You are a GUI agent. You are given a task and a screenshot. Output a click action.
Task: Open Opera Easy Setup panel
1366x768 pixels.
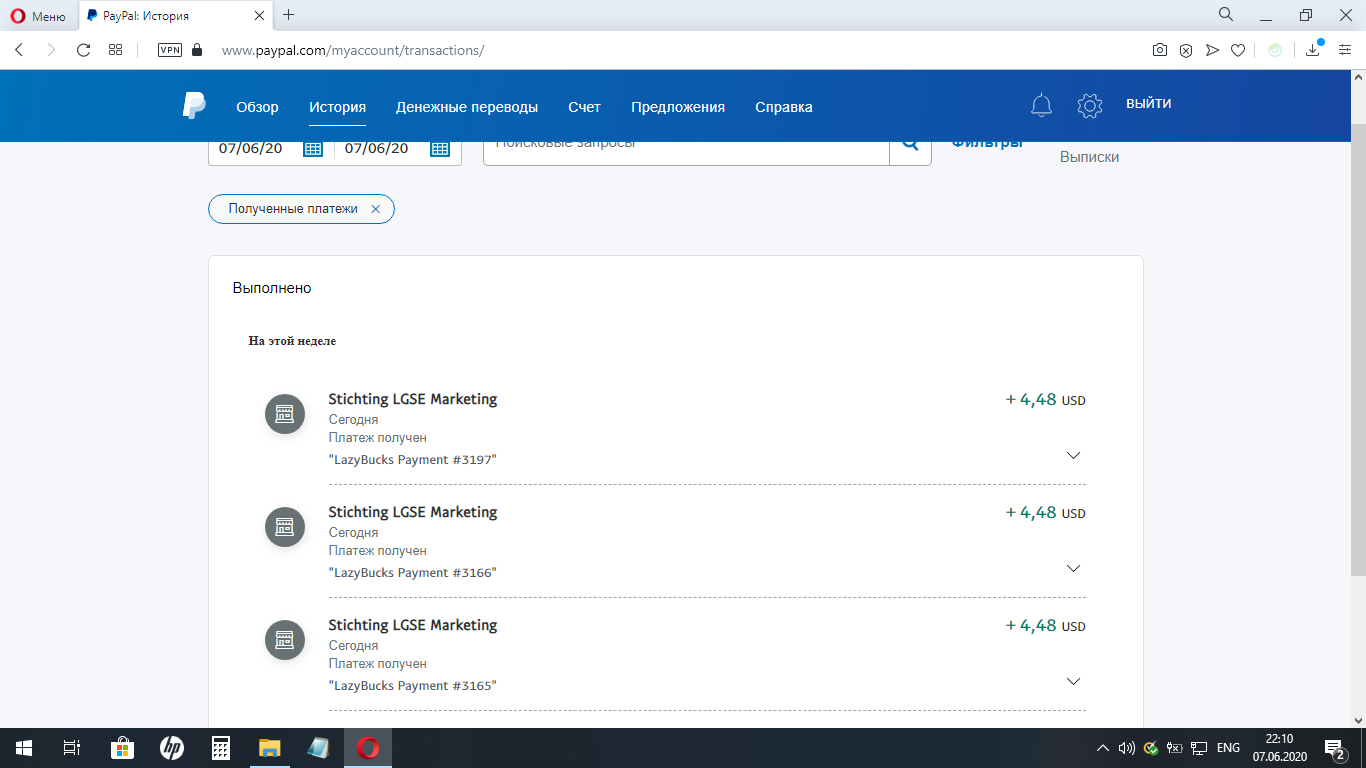(x=1345, y=50)
